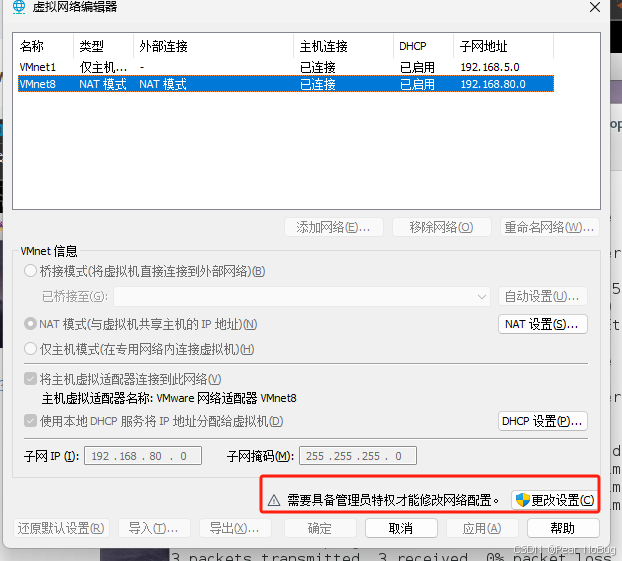Select the NAT 模式 radio button

point(30,324)
